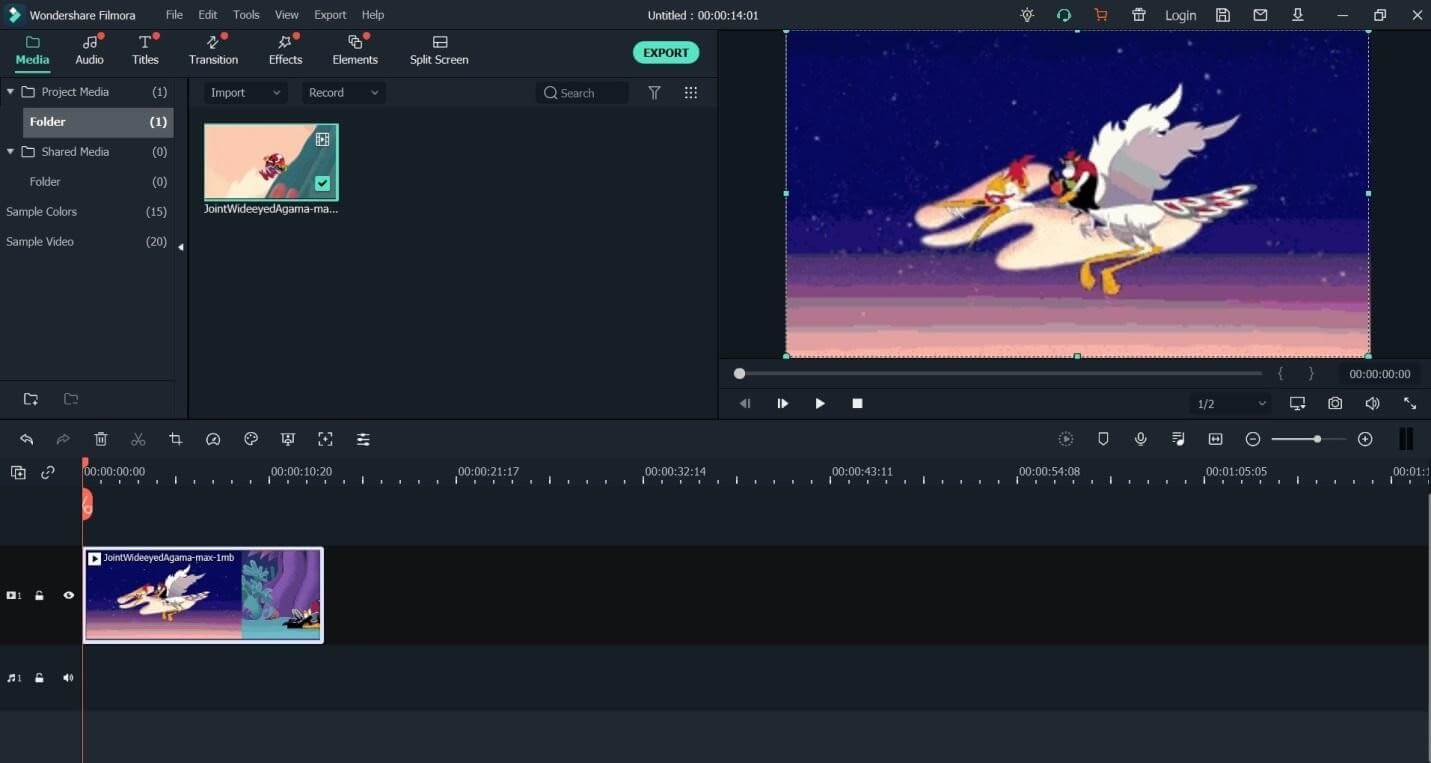Play the preview video

[x=820, y=403]
